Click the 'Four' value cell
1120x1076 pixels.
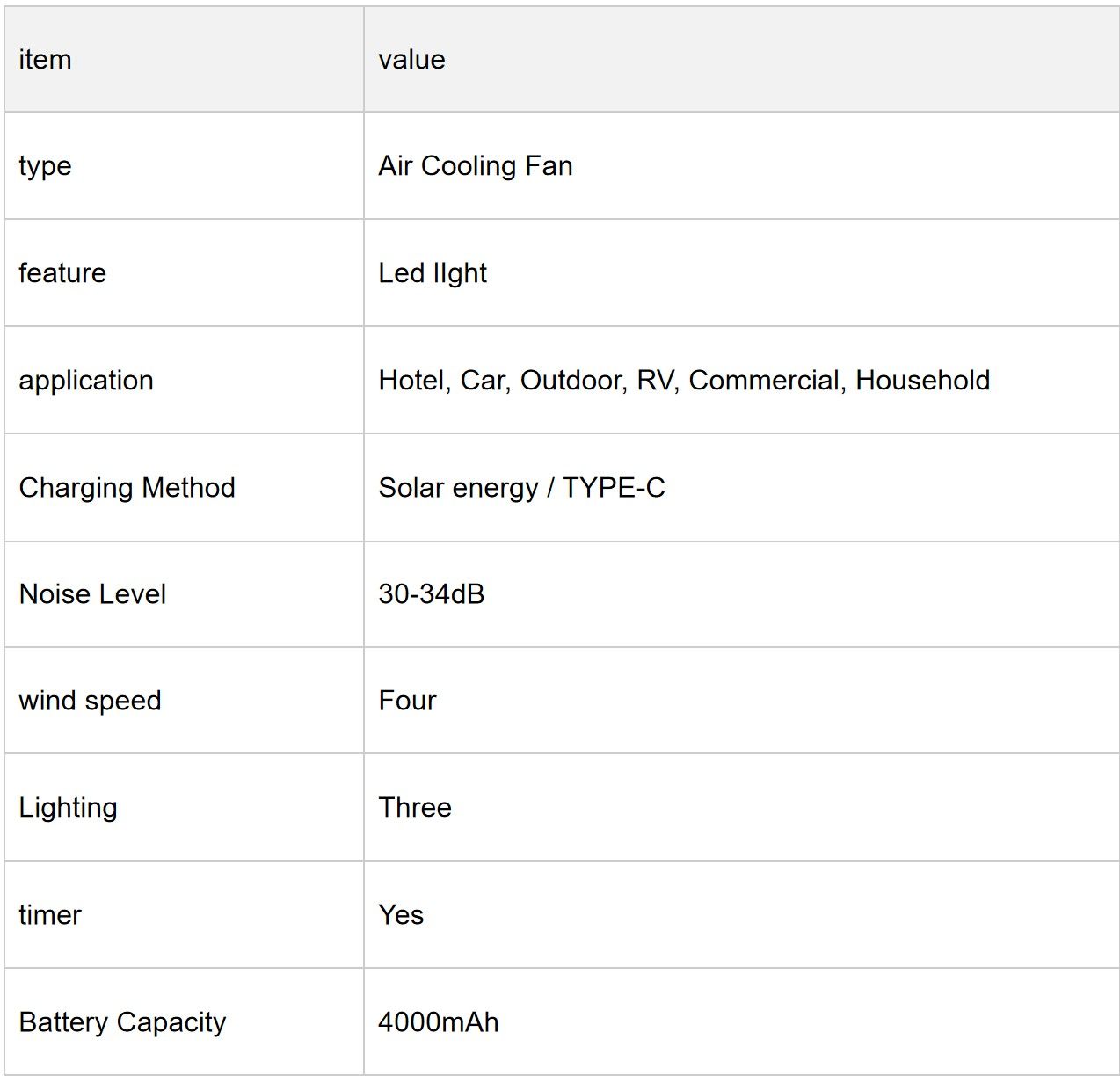pyautogui.click(x=742, y=701)
